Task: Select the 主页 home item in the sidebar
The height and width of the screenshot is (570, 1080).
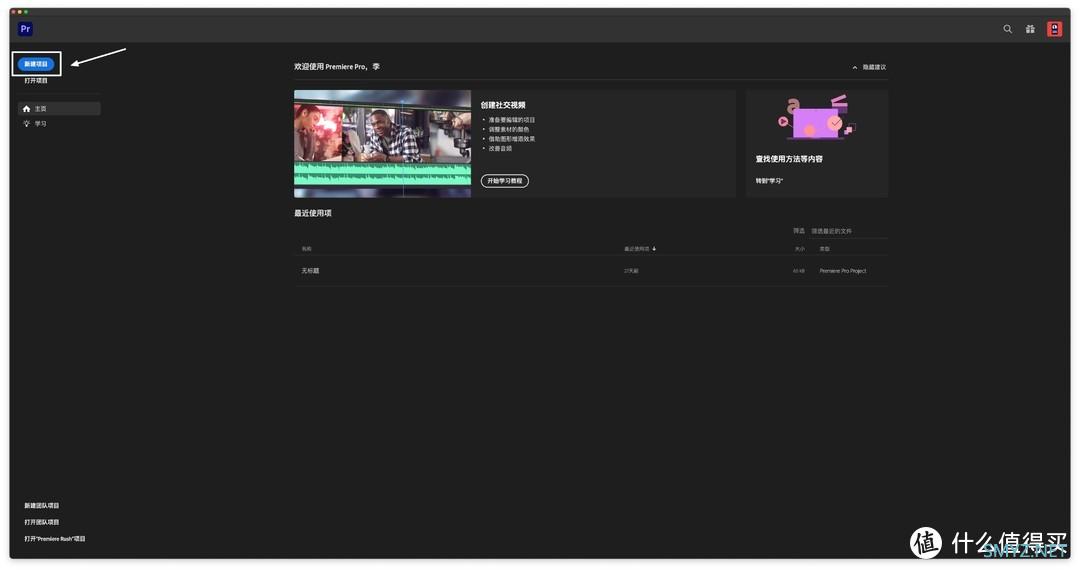Action: (59, 109)
